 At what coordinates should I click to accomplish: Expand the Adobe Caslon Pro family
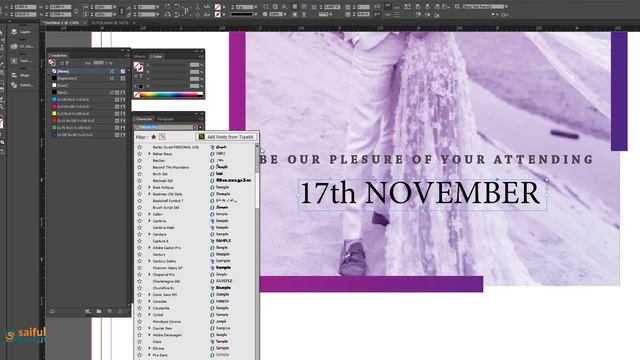149,248
